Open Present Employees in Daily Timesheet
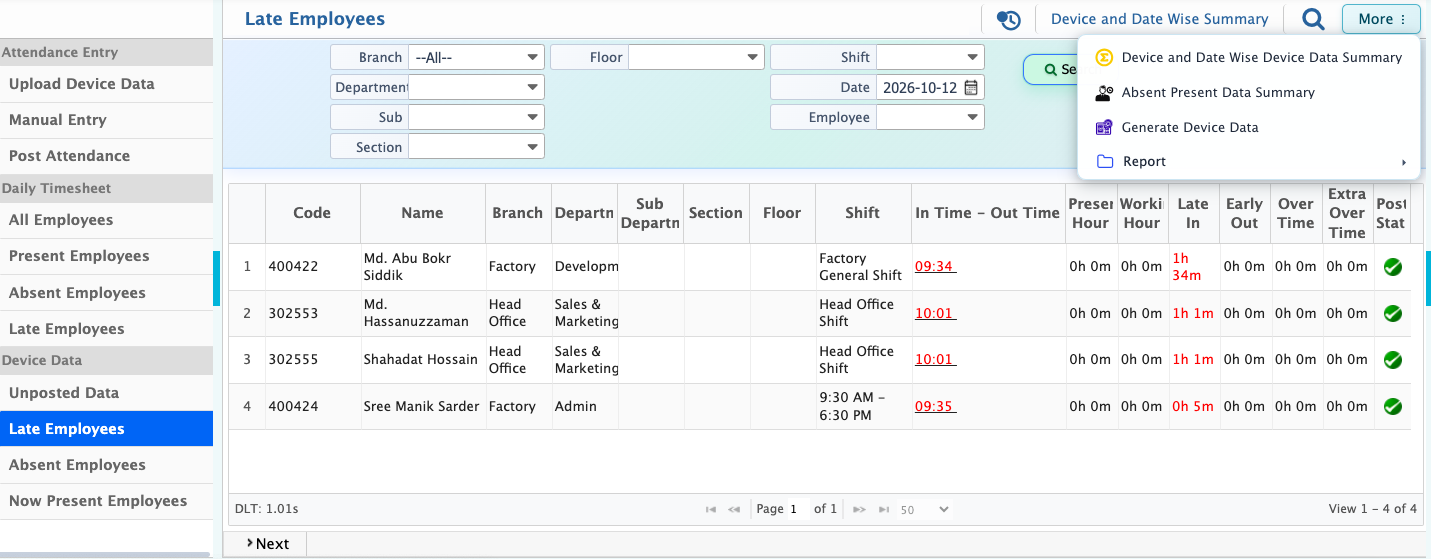This screenshot has width=1431, height=559. (106, 256)
